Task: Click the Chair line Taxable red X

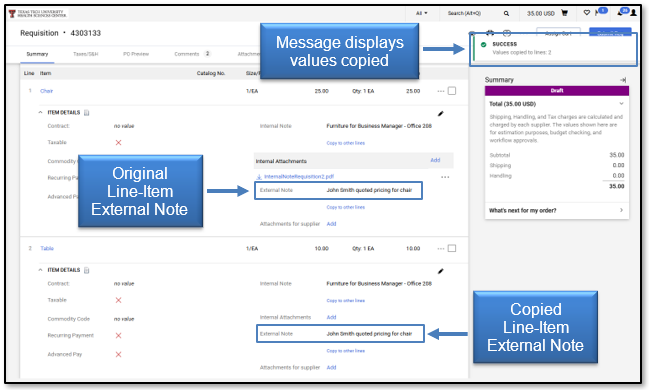Action: click(x=118, y=143)
